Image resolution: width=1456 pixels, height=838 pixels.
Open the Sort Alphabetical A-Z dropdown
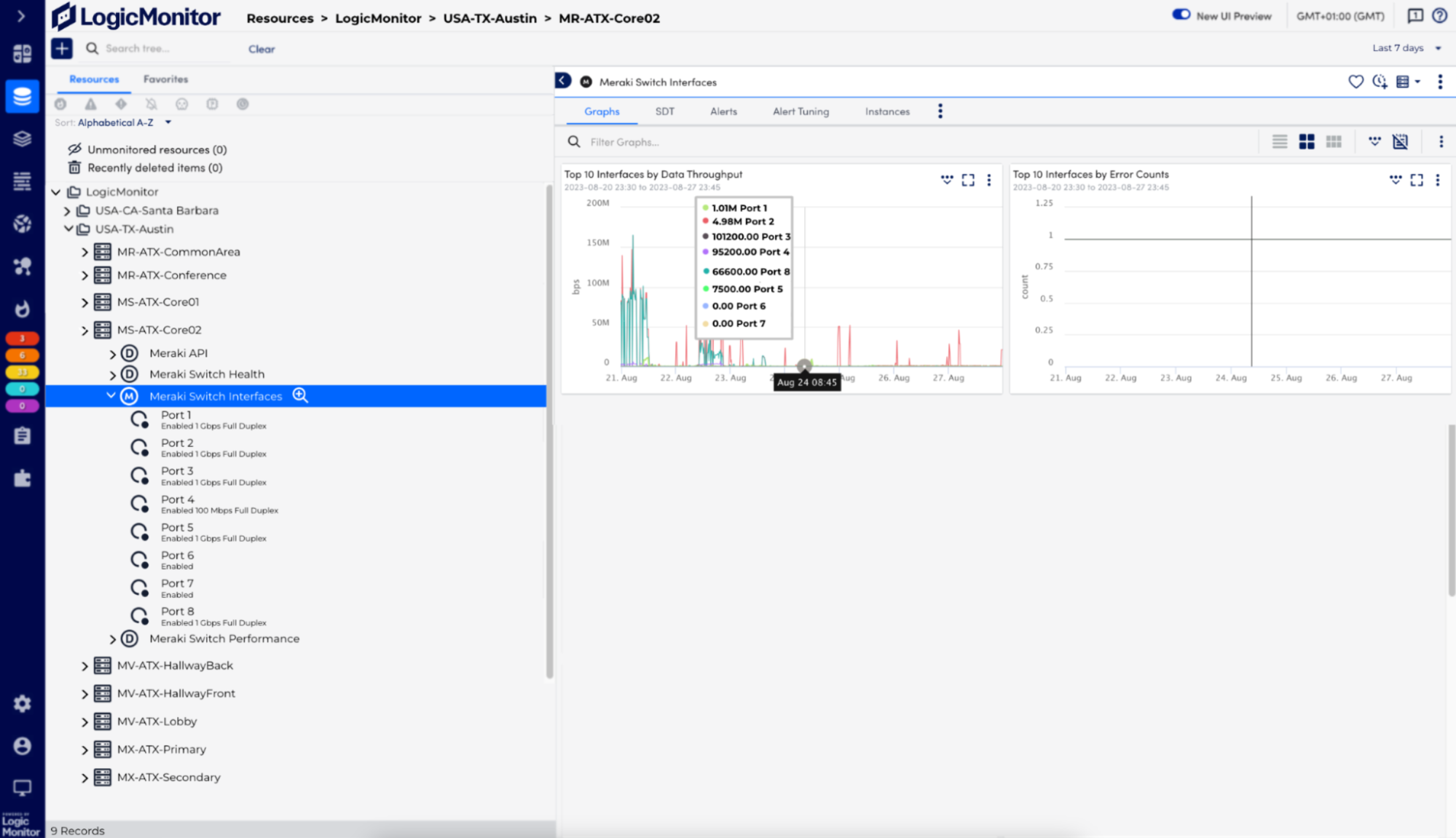click(124, 122)
